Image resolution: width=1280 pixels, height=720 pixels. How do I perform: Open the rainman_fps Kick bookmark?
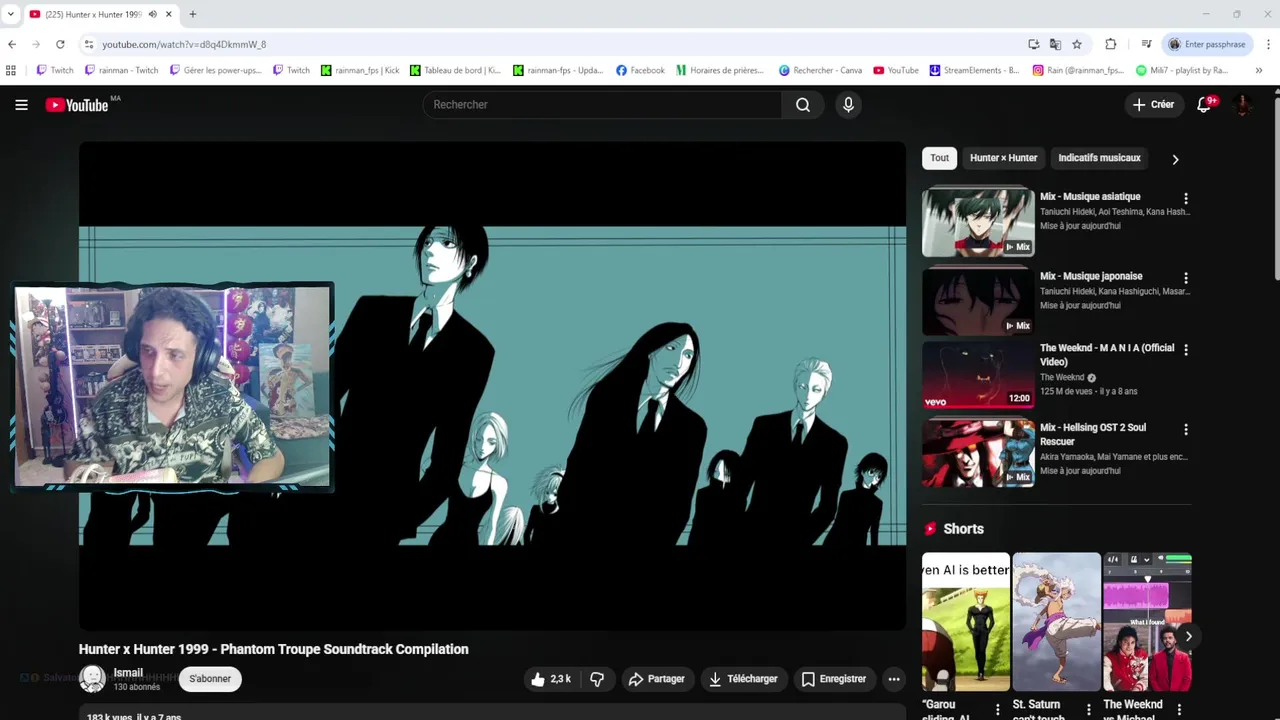[x=360, y=70]
